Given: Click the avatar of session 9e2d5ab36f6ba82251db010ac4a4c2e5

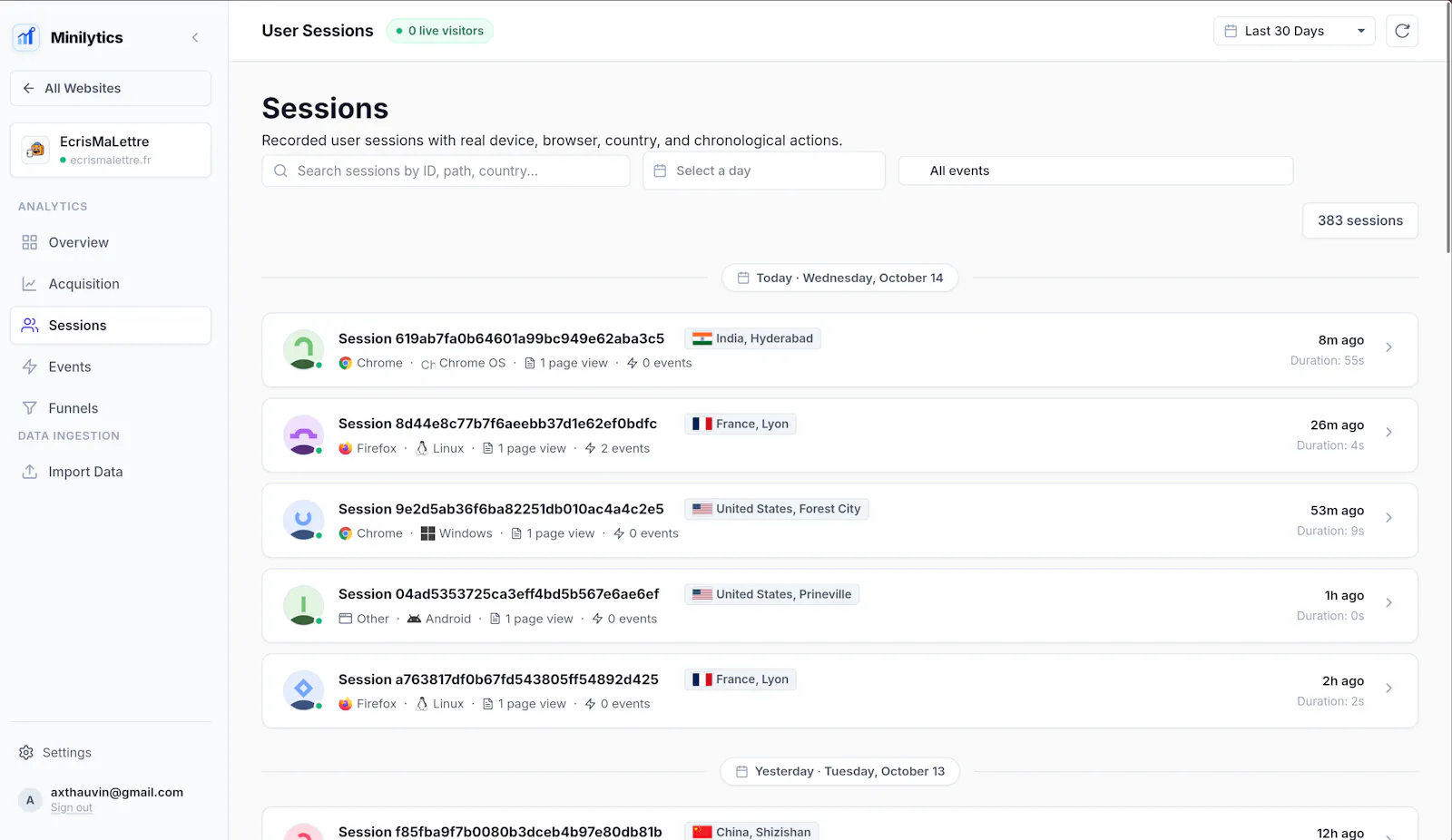Looking at the screenshot, I should pyautogui.click(x=303, y=520).
